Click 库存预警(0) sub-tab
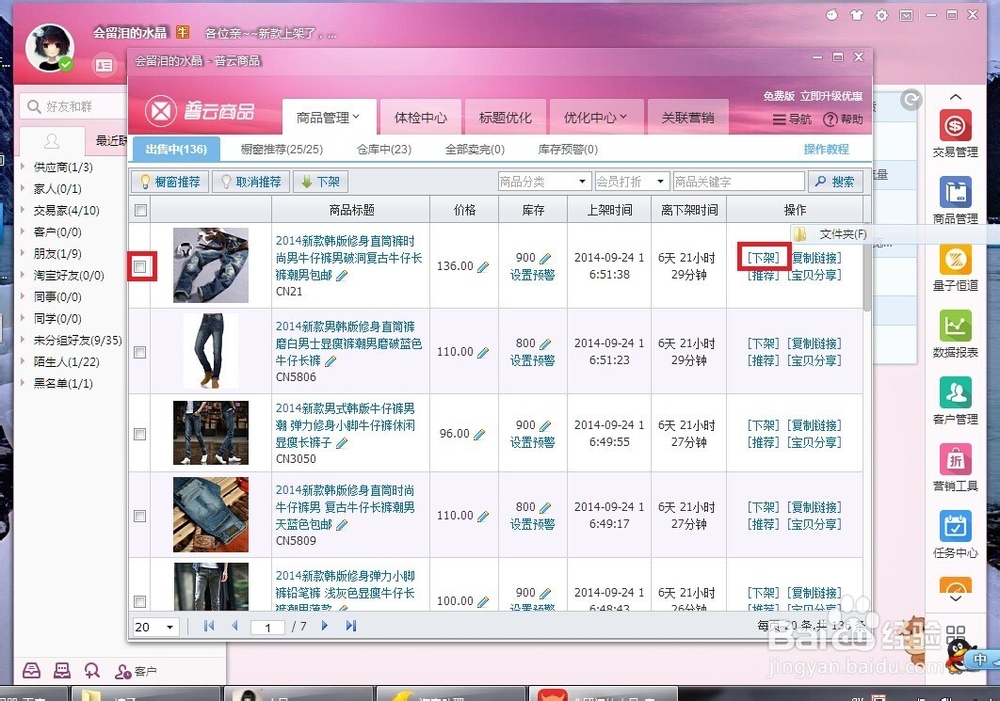 click(568, 149)
